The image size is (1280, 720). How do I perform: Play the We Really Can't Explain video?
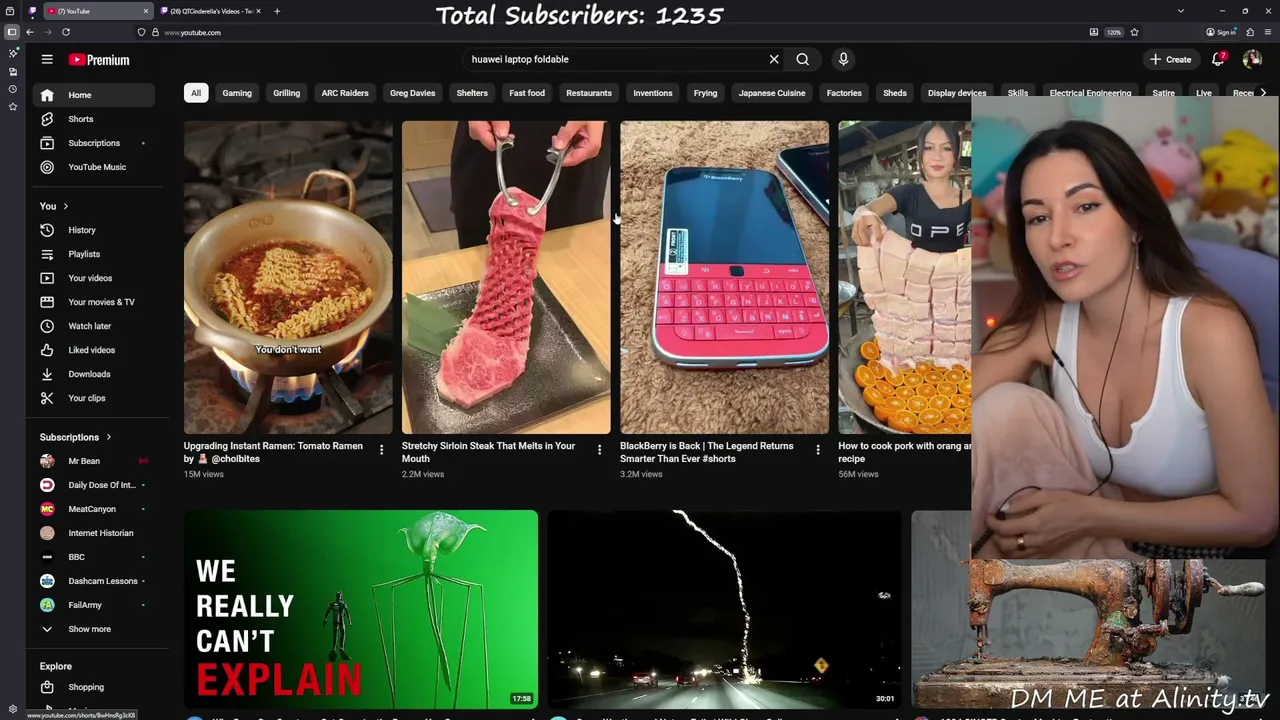point(361,609)
